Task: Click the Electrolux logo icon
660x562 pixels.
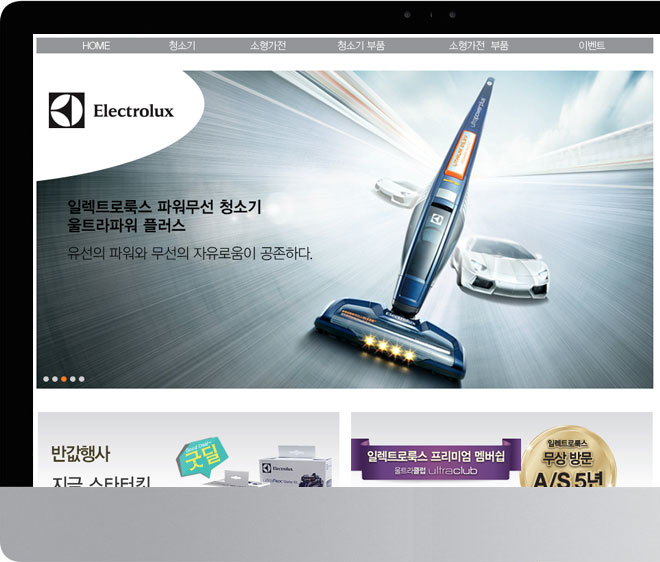Action: pyautogui.click(x=67, y=110)
